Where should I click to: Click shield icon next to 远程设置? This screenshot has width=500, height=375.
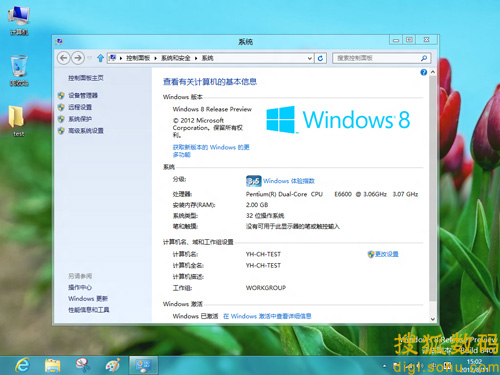coord(61,107)
